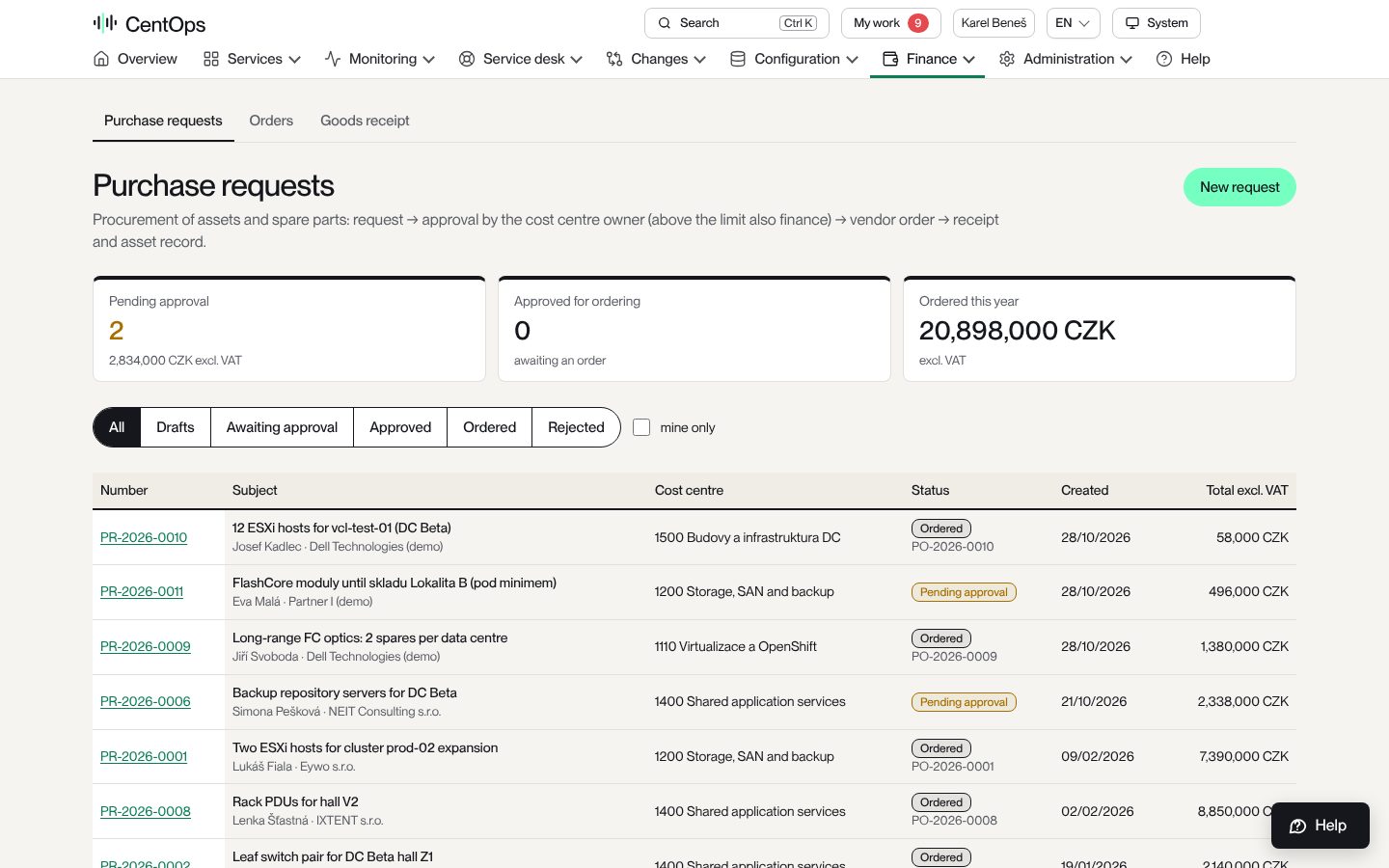Open the My work button
Image resolution: width=1389 pixels, height=868 pixels.
(890, 23)
